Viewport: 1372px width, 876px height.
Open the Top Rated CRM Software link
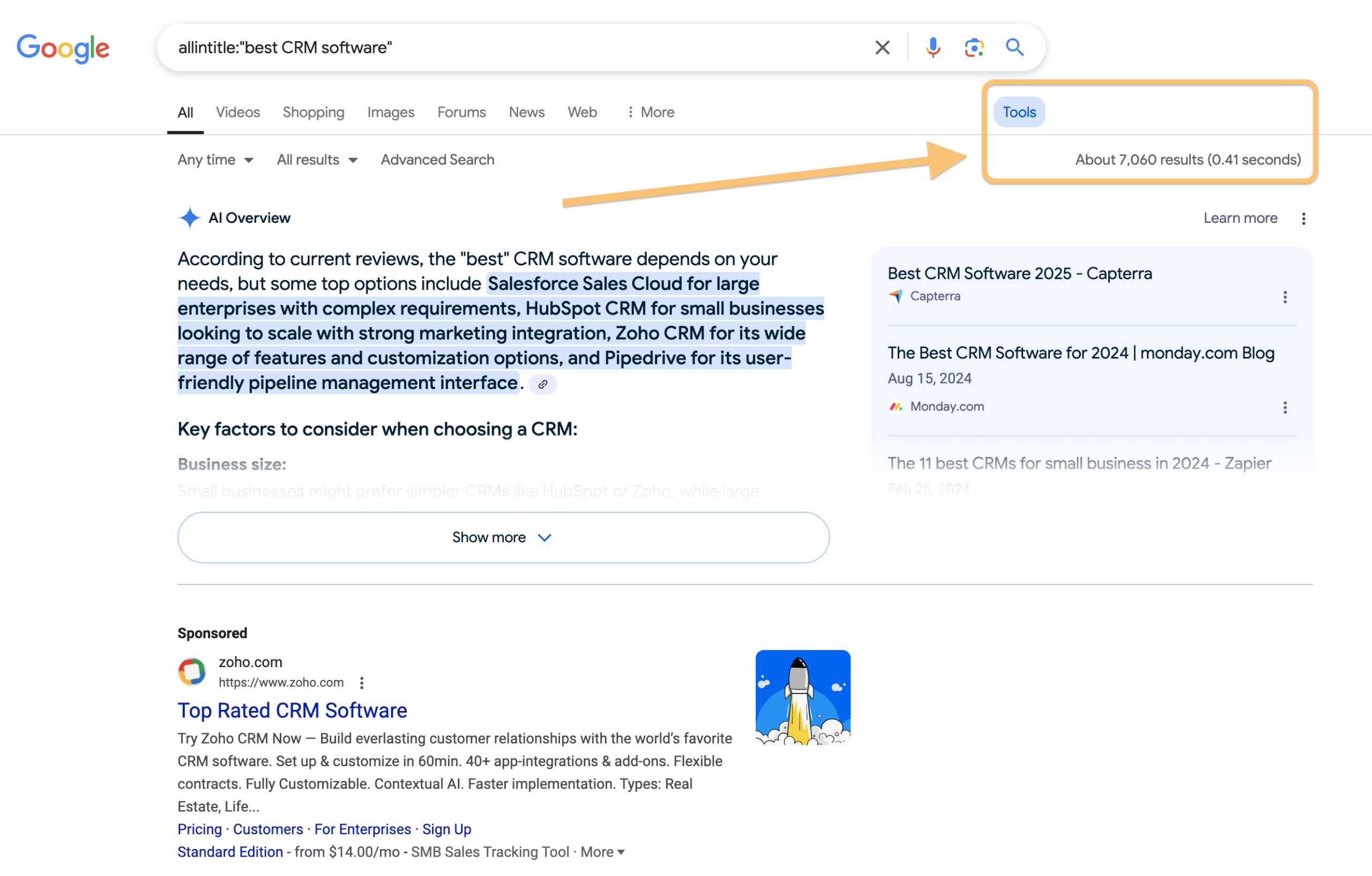pyautogui.click(x=292, y=711)
